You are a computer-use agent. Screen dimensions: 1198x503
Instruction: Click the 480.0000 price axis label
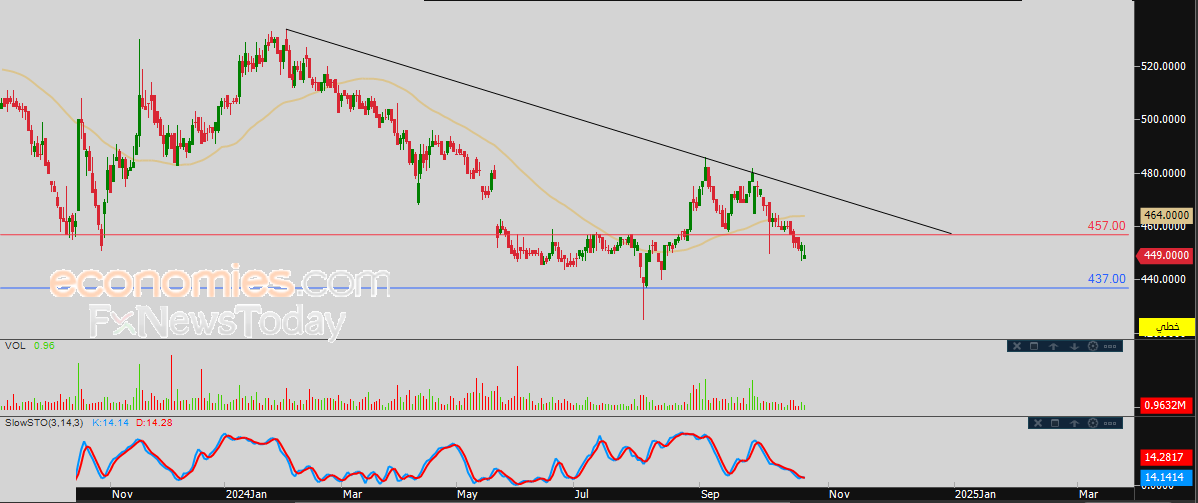tap(1165, 174)
